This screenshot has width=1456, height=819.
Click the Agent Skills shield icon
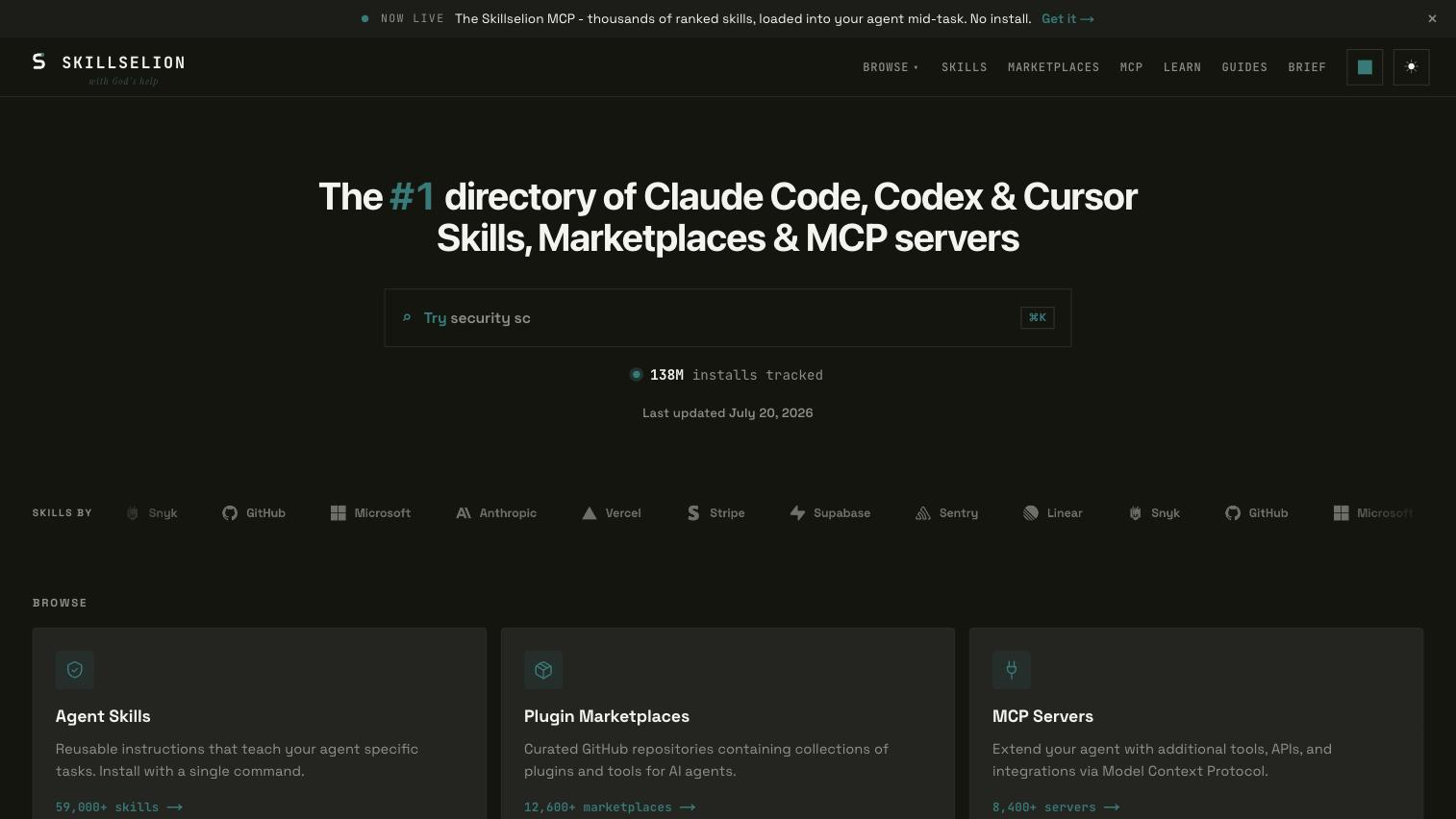[75, 670]
